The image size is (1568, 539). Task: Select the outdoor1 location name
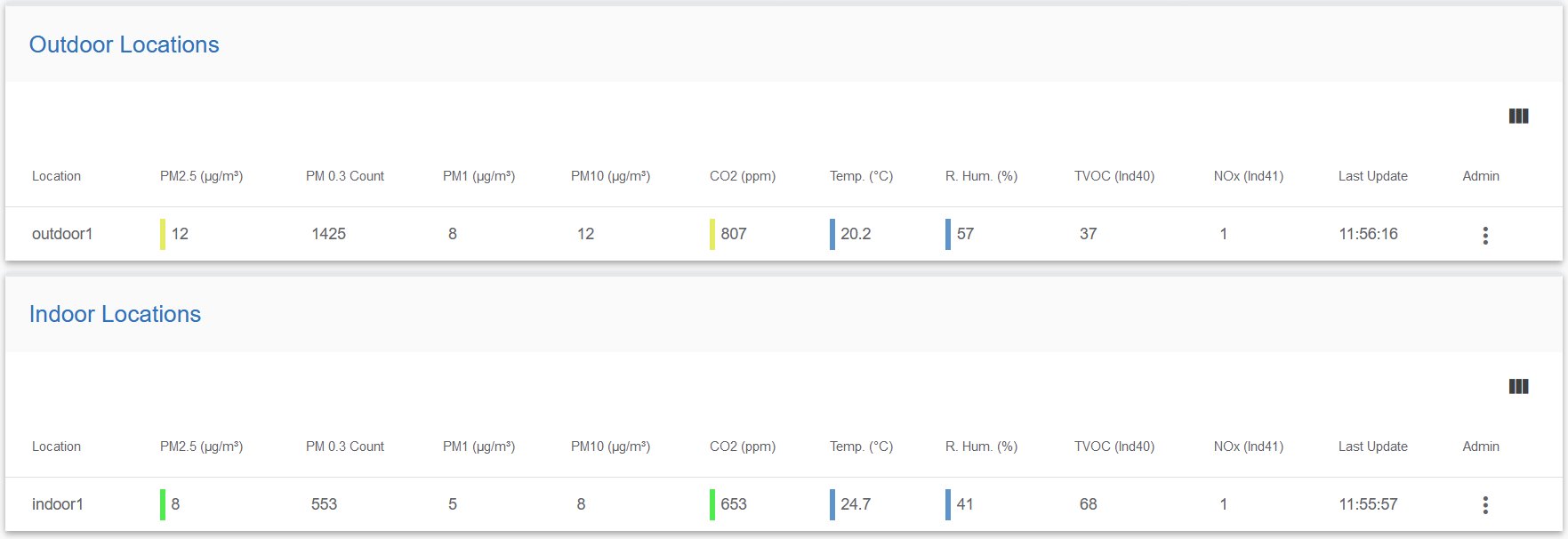(62, 234)
